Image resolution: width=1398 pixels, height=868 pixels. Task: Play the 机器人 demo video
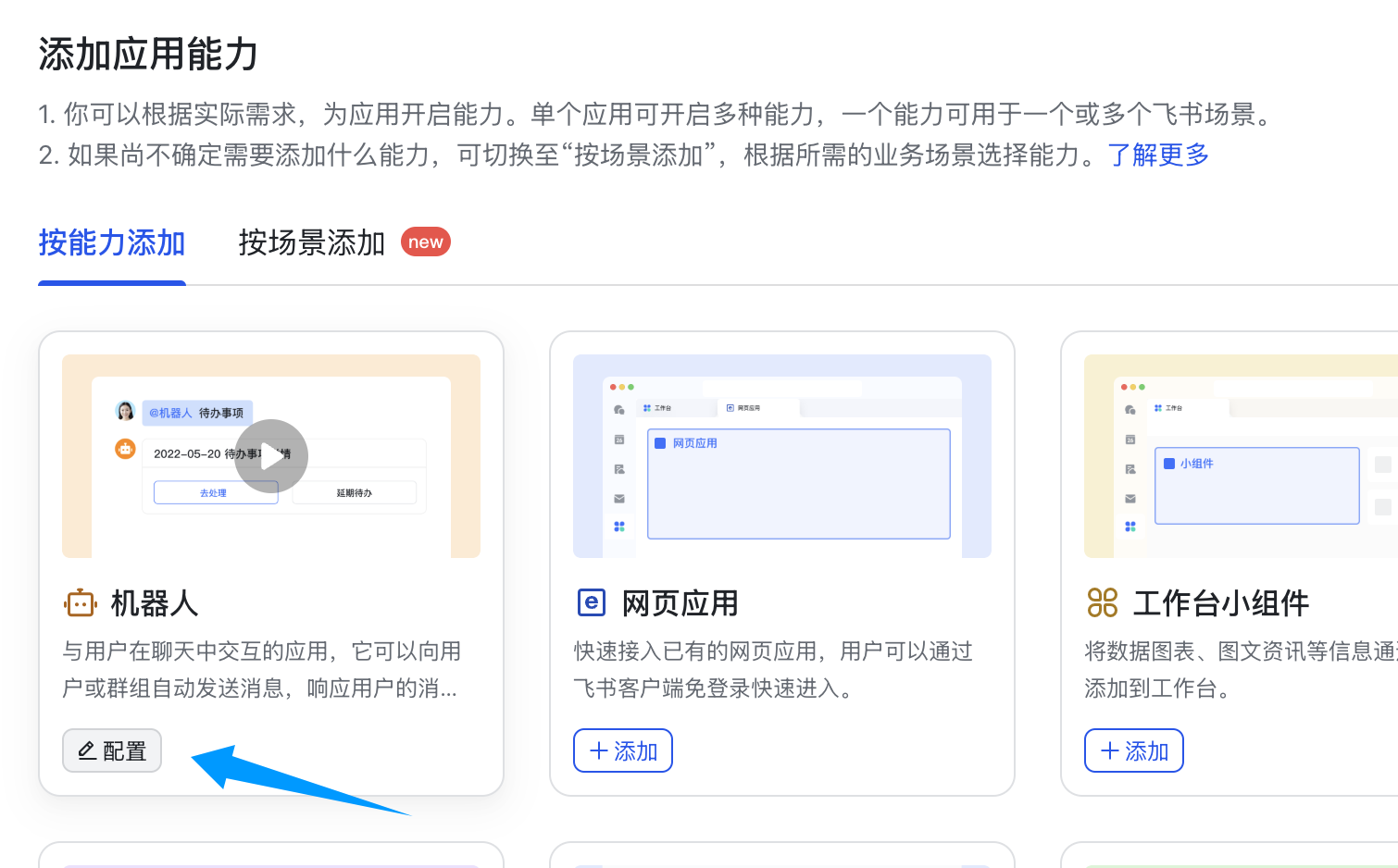[x=271, y=455]
